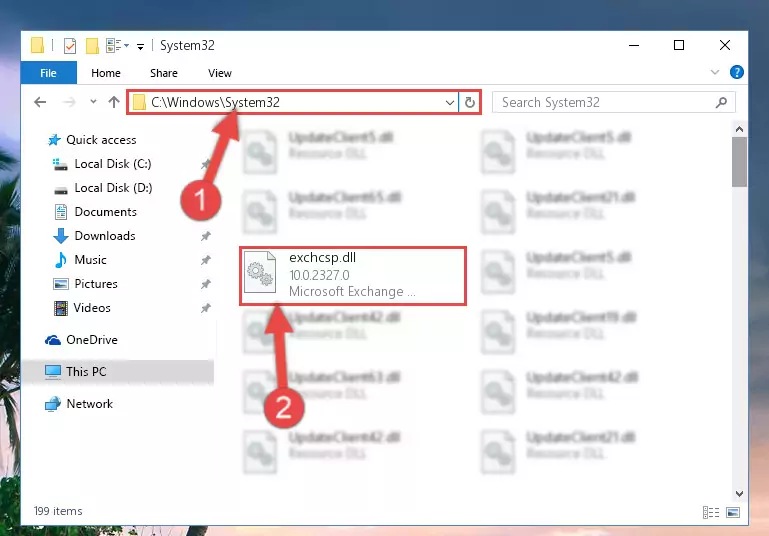The height and width of the screenshot is (536, 769).
Task: Select This PC in the navigation pane
Action: click(118, 372)
